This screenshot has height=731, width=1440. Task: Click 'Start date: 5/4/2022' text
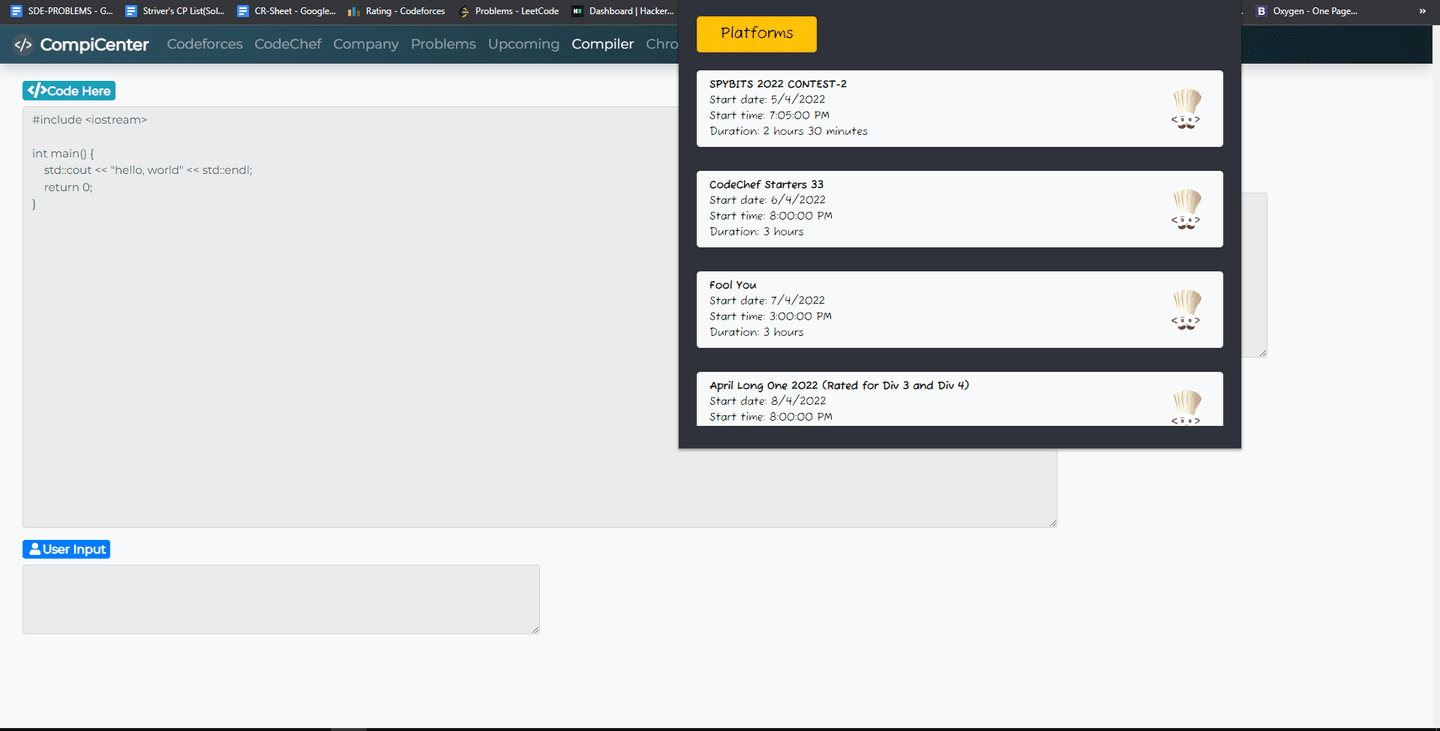click(x=767, y=99)
